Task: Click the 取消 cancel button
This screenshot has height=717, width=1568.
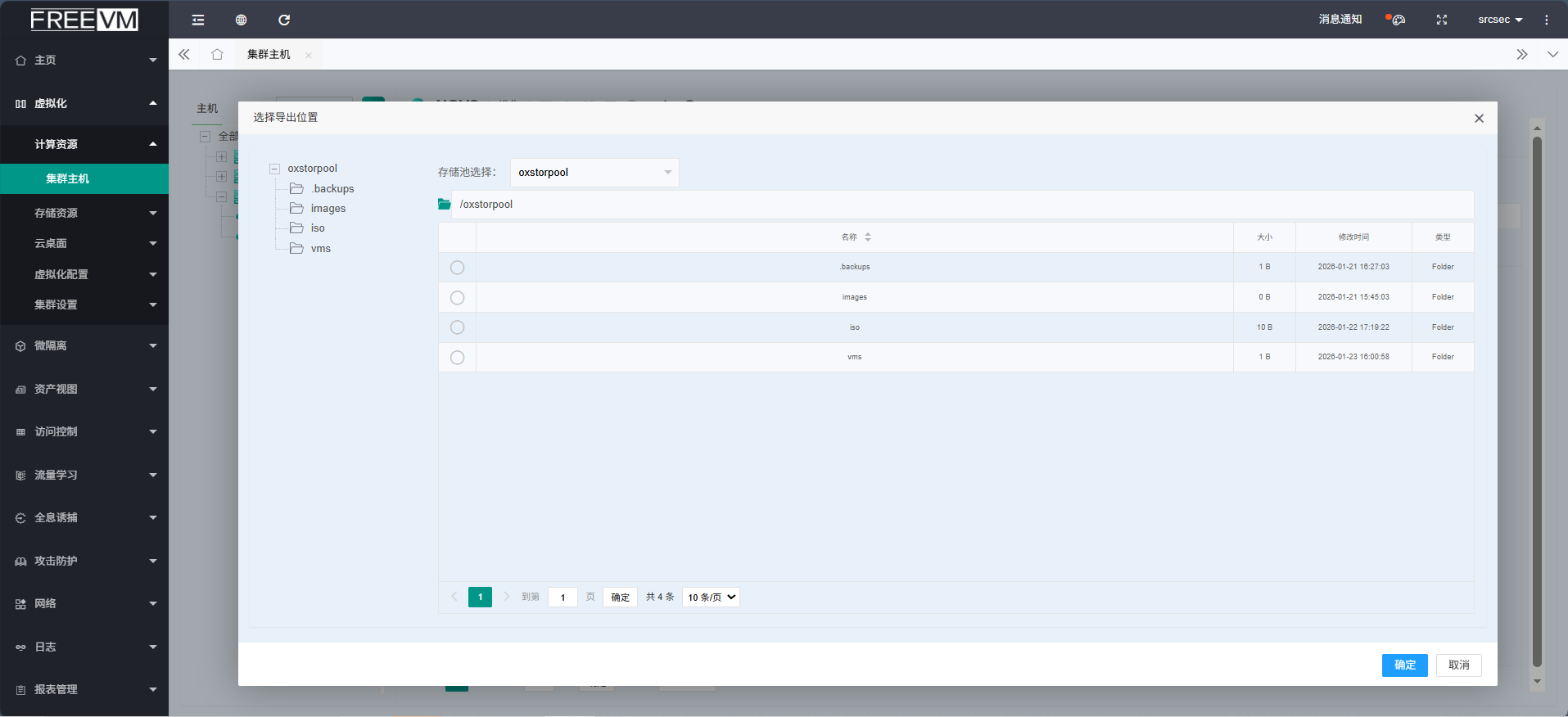Action: pyautogui.click(x=1458, y=665)
